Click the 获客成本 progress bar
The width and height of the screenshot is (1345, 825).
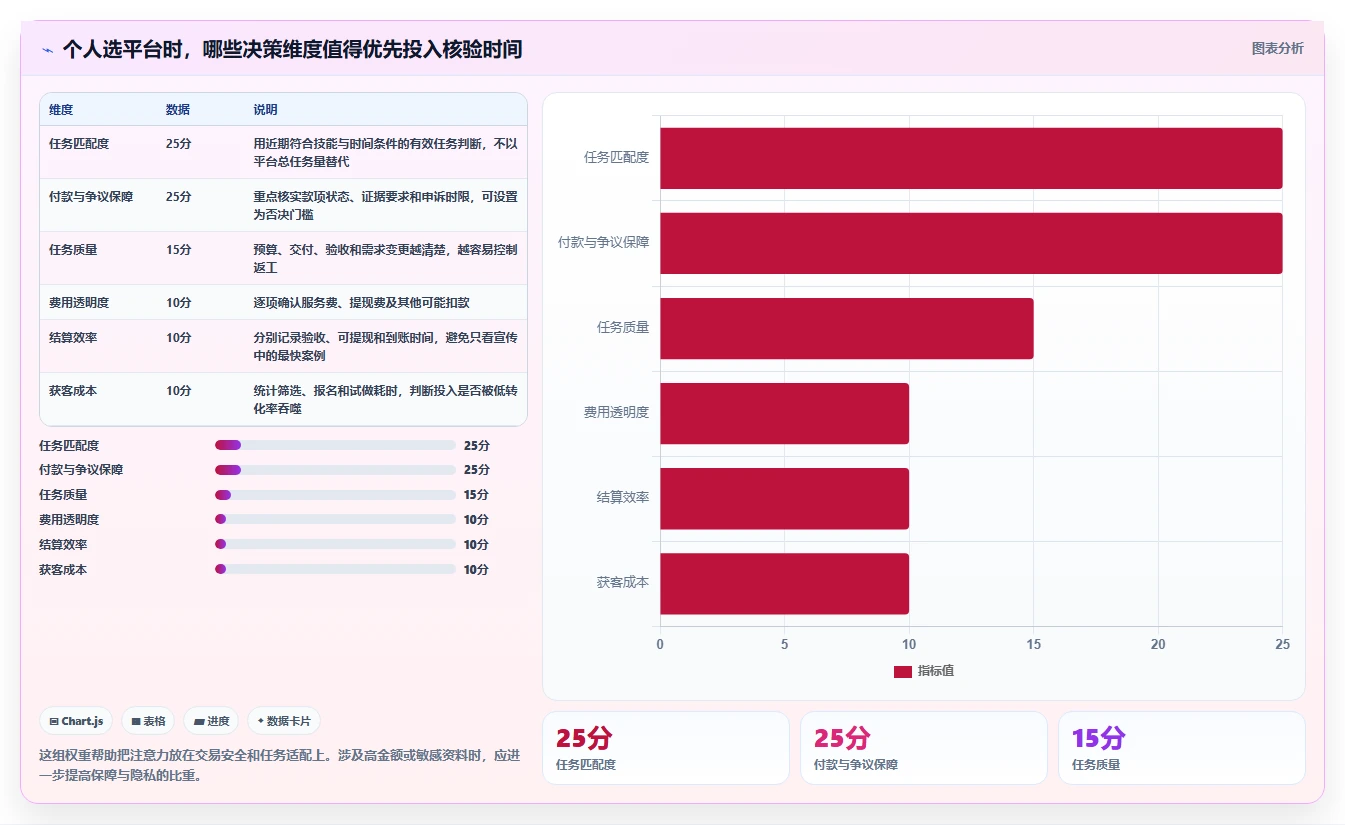point(335,569)
